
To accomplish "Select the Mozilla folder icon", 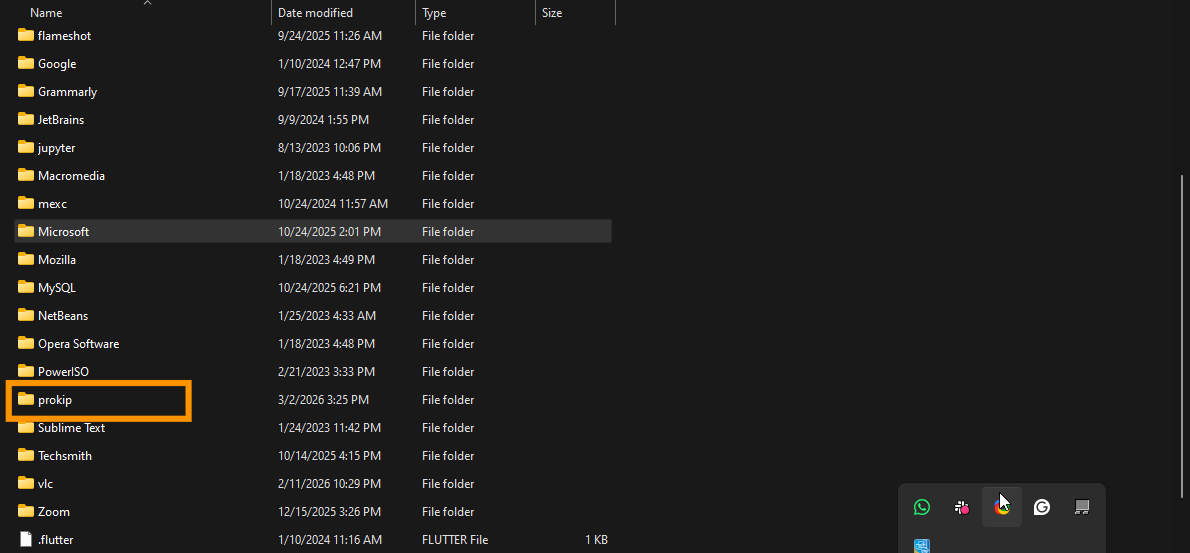I will (27, 260).
